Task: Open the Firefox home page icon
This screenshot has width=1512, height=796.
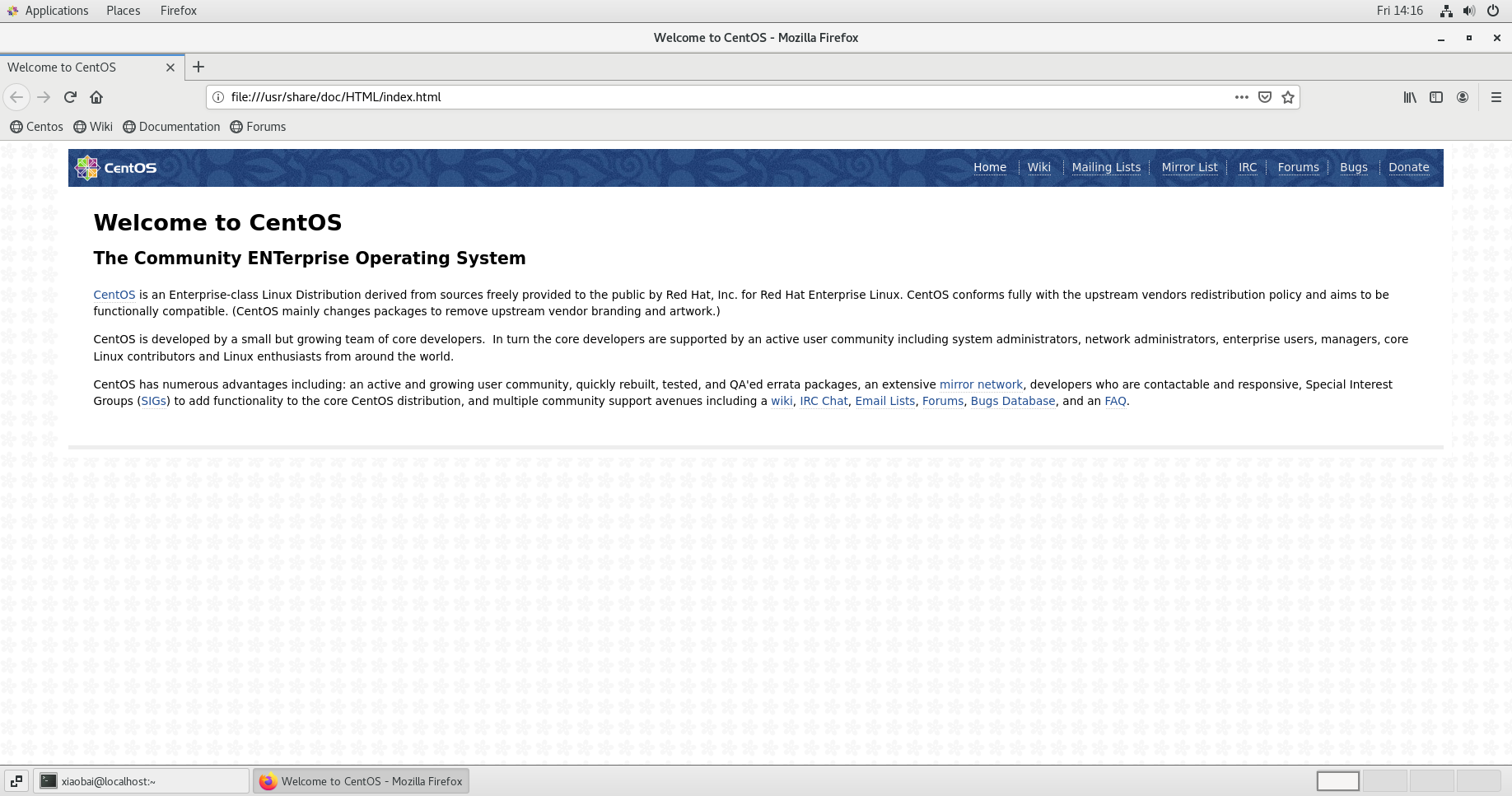Action: pyautogui.click(x=96, y=97)
